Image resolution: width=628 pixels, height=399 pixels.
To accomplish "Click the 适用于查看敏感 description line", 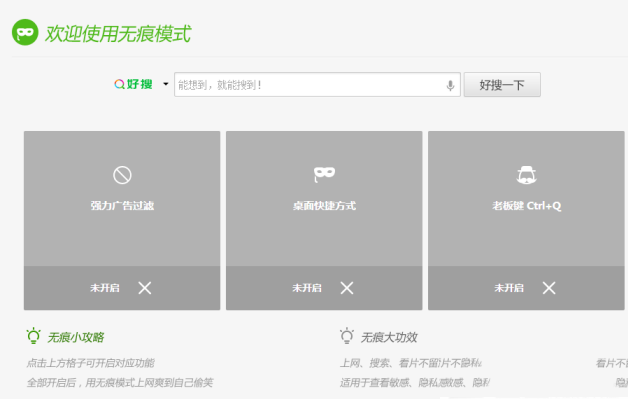I will coord(415,383).
